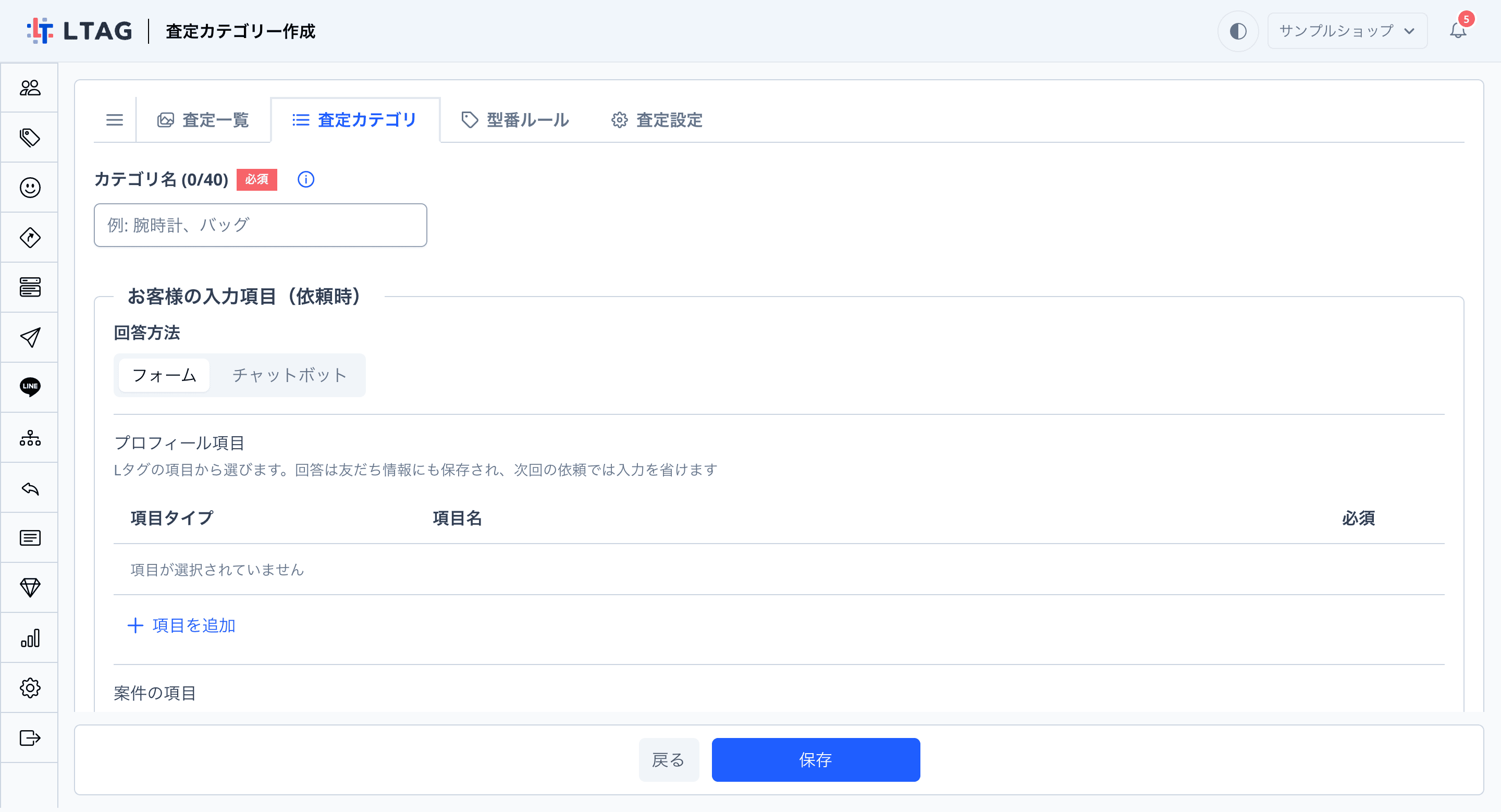
Task: Open the friends list icon in sidebar
Action: [30, 88]
